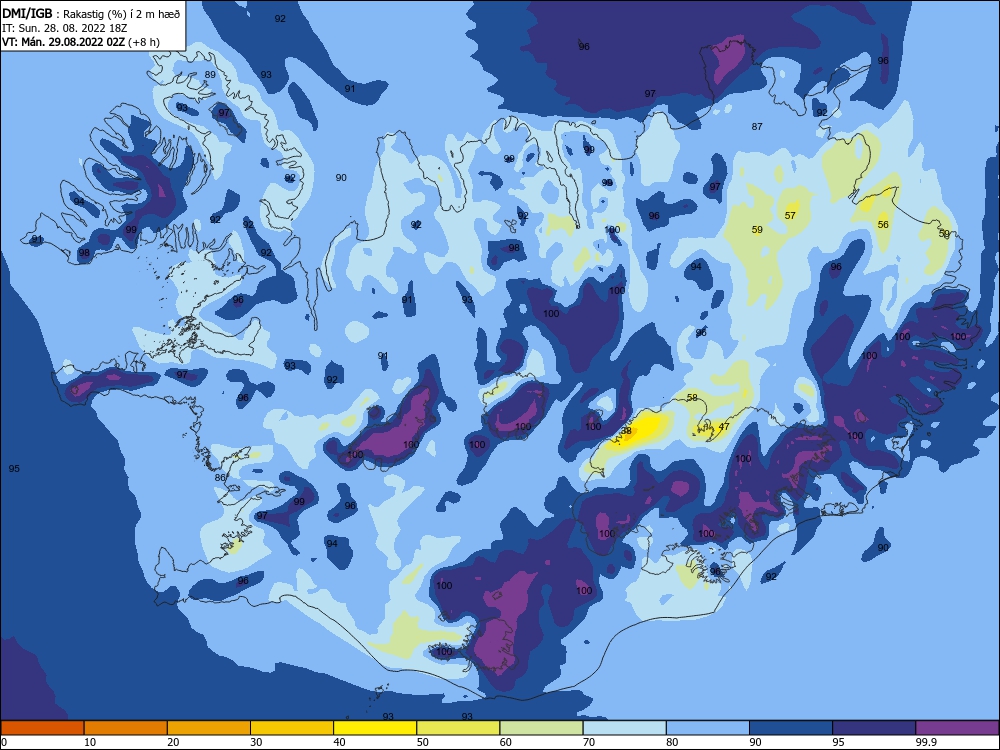Select the 'VT: Mán. 29.08.2022 02Z' line
This screenshot has height=750, width=1000.
click(x=64, y=42)
